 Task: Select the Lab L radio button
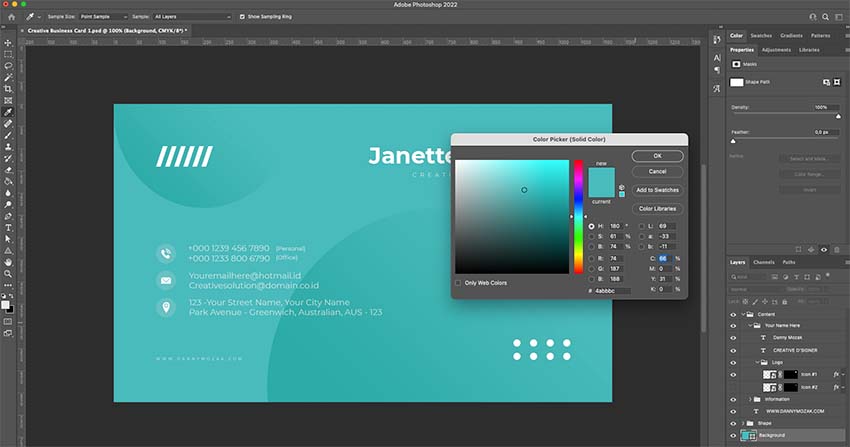(641, 226)
